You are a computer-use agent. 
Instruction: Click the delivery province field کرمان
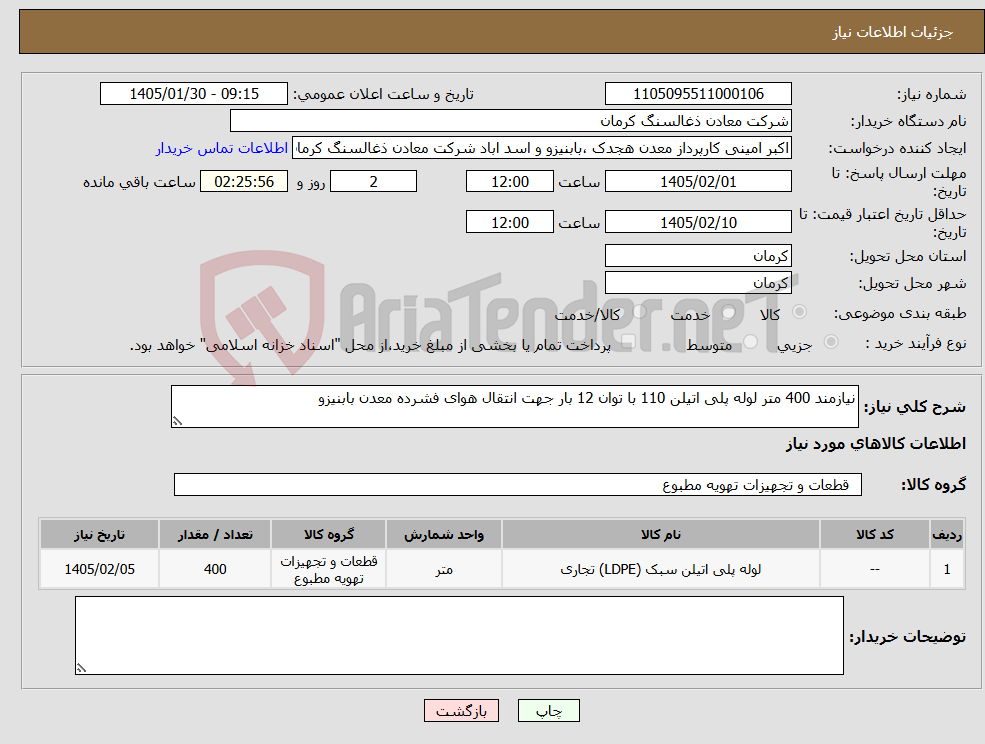(698, 256)
